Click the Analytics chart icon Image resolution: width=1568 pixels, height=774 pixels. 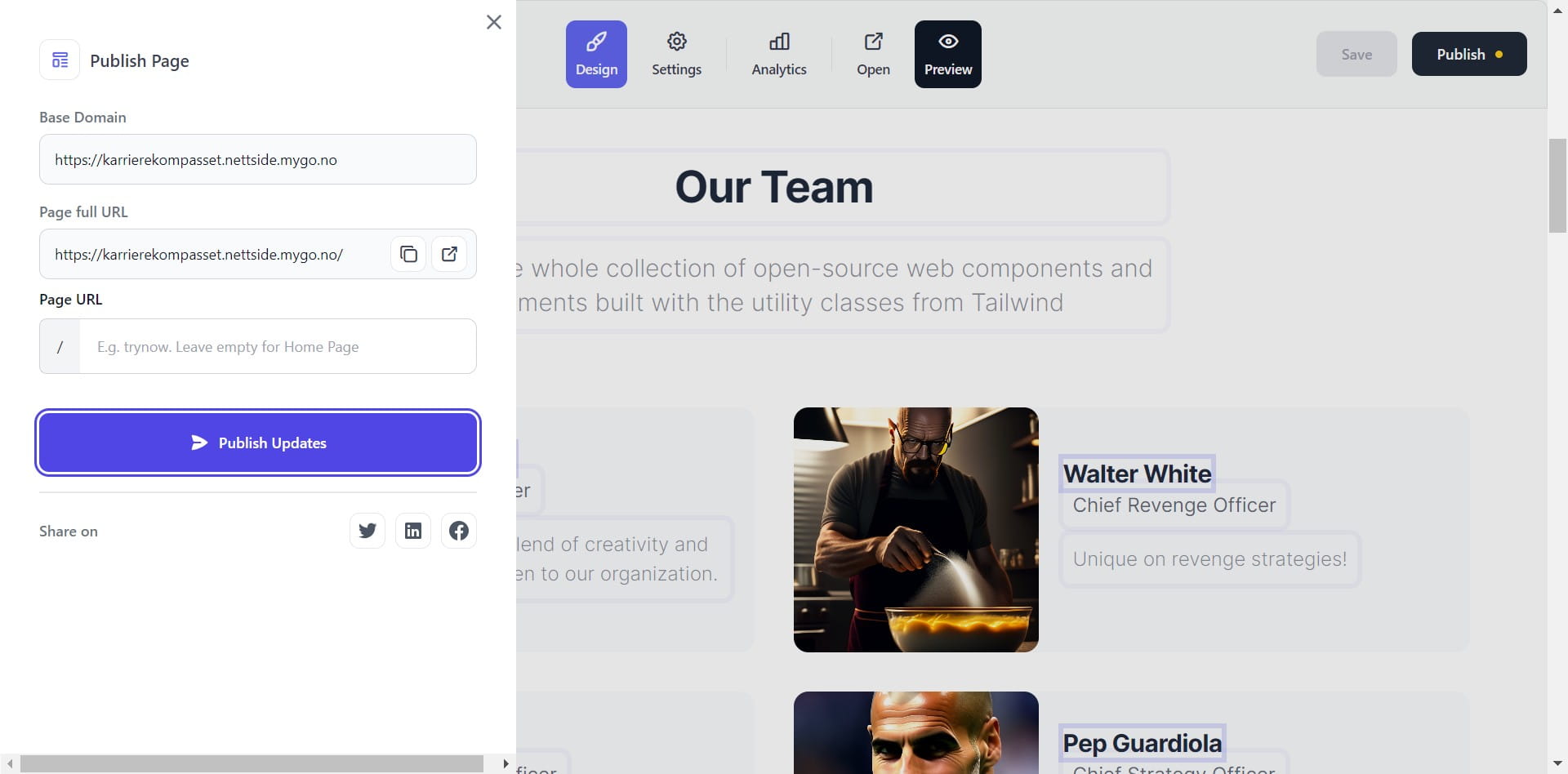click(x=778, y=41)
